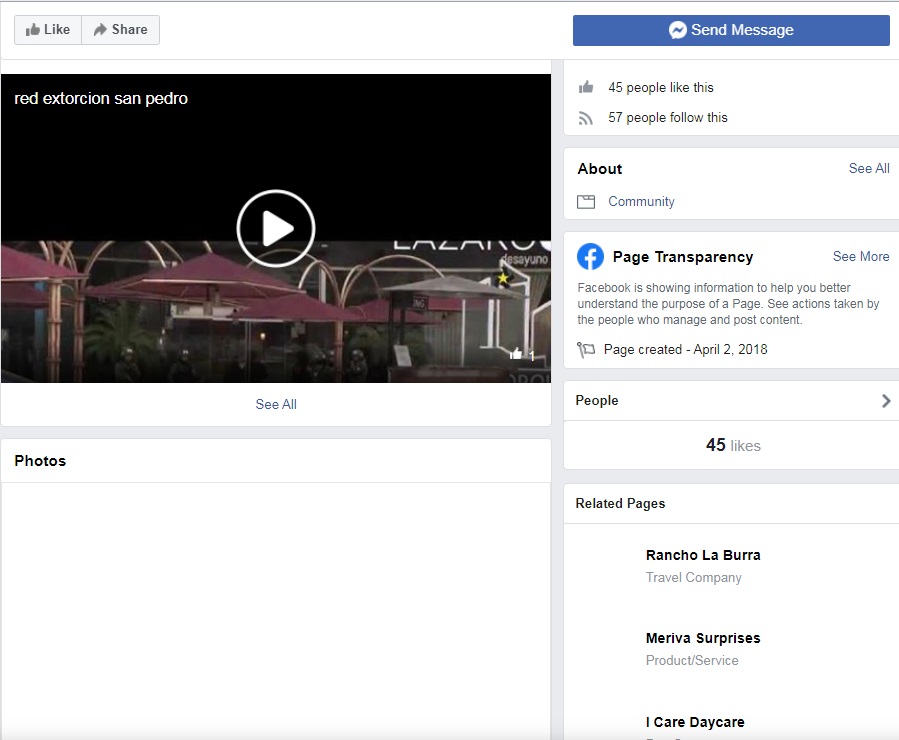Click the Related Pages heading

click(620, 503)
